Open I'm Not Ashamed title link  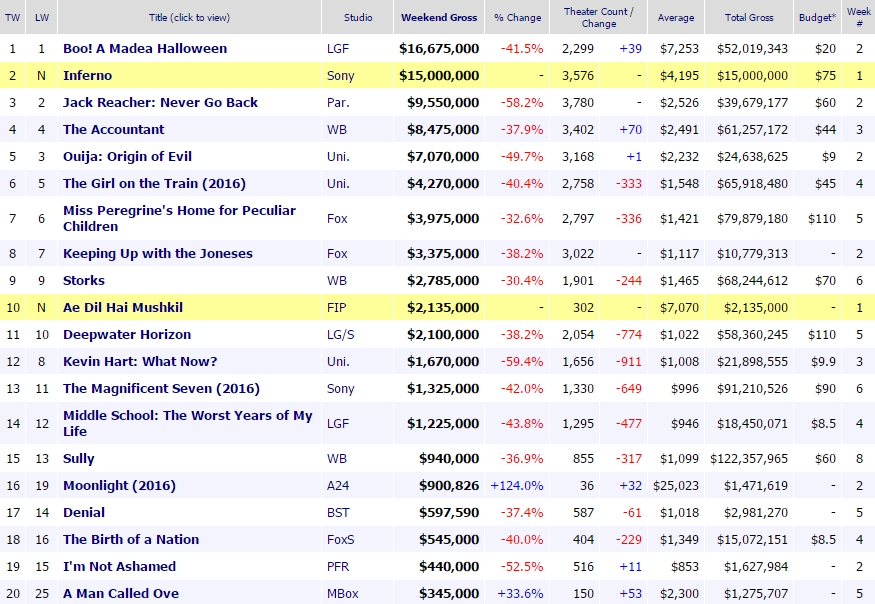click(x=119, y=567)
